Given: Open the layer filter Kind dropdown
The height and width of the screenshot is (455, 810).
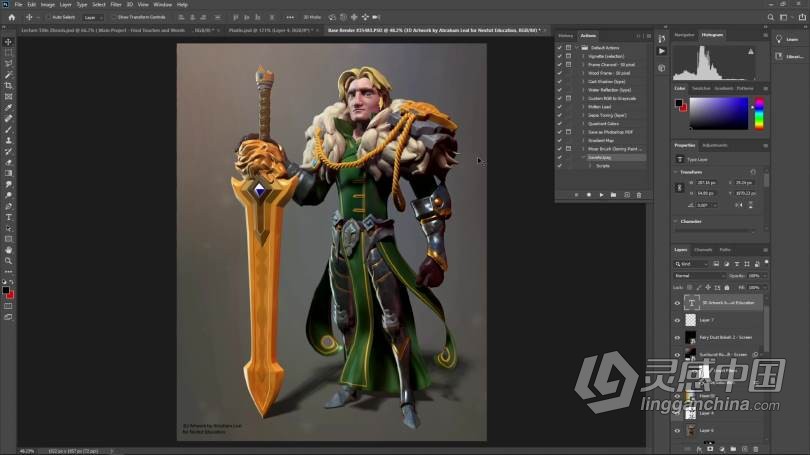Looking at the screenshot, I should 691,264.
